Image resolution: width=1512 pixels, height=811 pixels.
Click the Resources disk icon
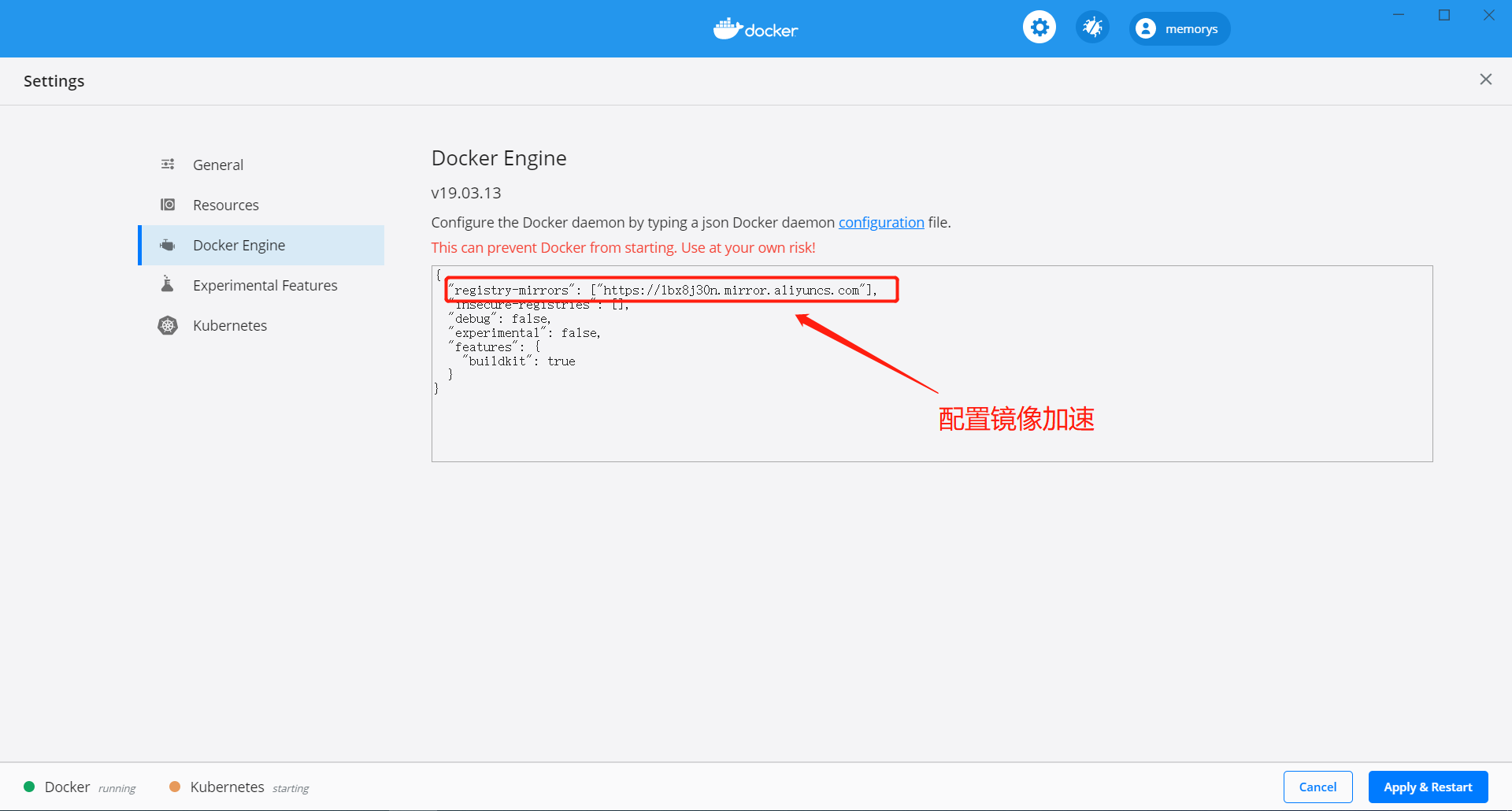168,205
